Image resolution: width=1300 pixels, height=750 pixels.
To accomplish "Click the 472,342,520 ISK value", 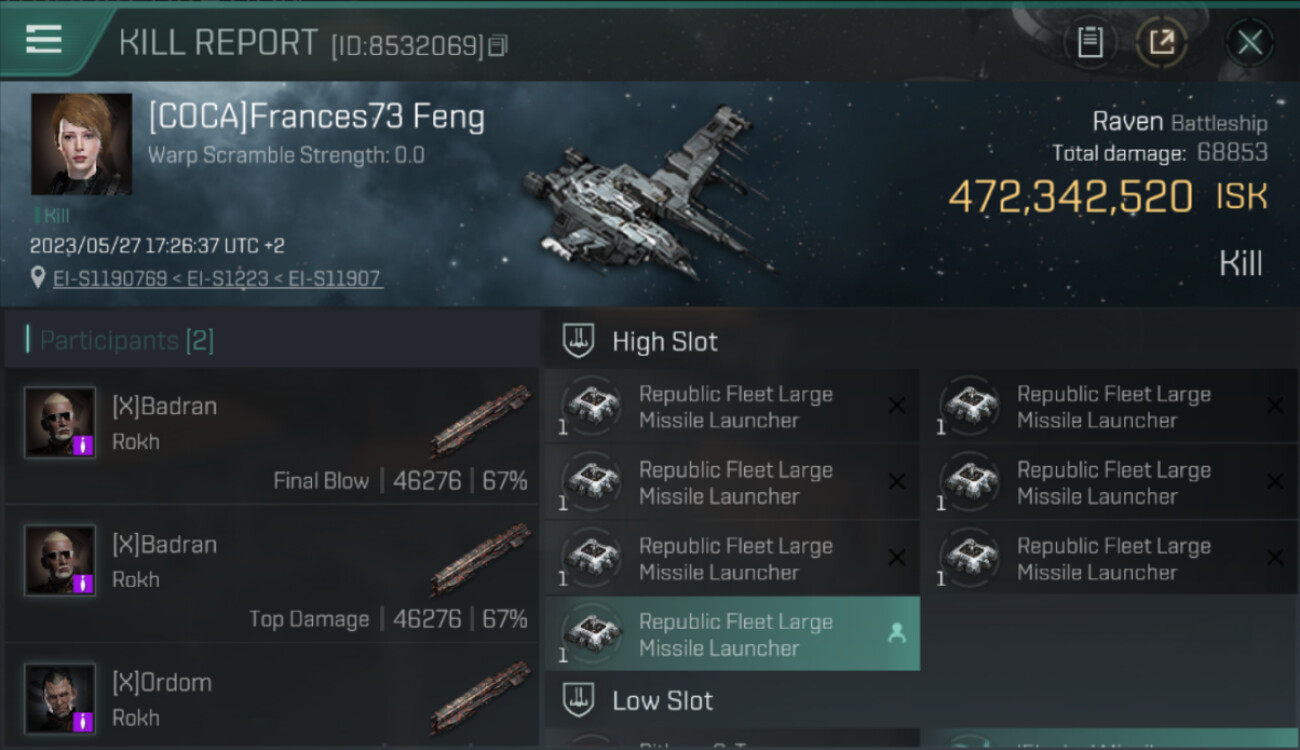I will [1070, 197].
